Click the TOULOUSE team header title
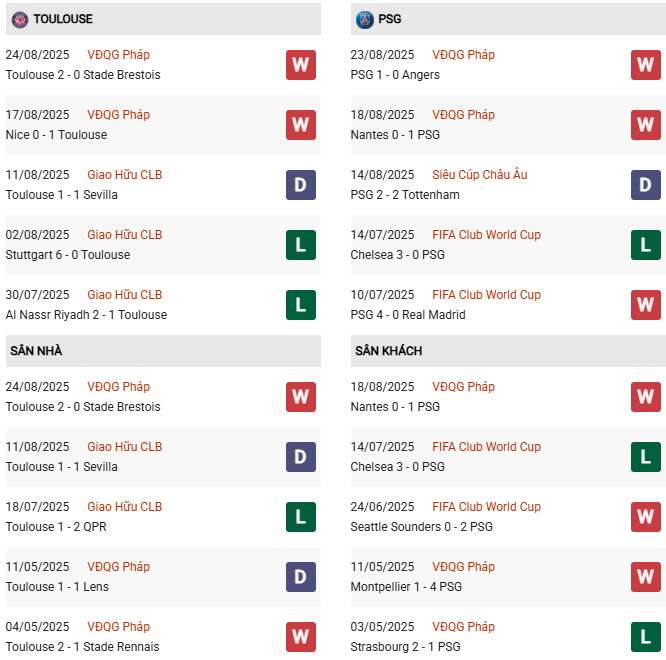Image resolution: width=666 pixels, height=660 pixels. coord(63,19)
